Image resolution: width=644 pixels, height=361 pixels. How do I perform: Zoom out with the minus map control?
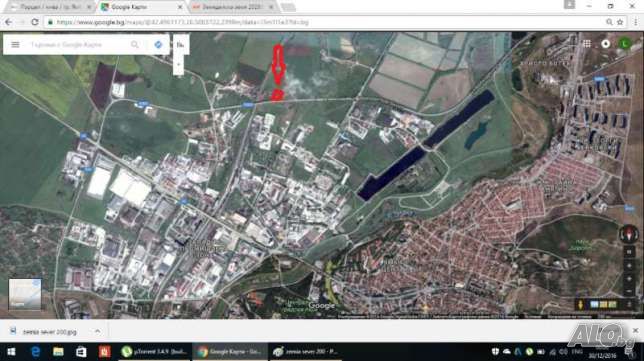tap(629, 291)
